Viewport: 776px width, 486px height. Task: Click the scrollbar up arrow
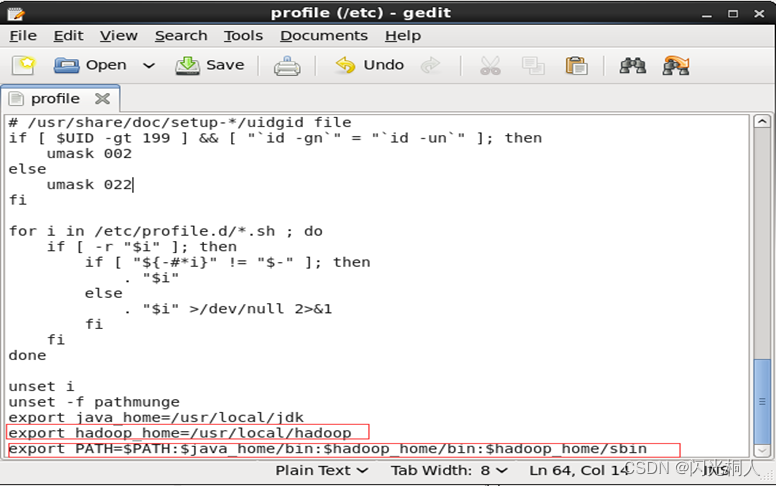(762, 121)
